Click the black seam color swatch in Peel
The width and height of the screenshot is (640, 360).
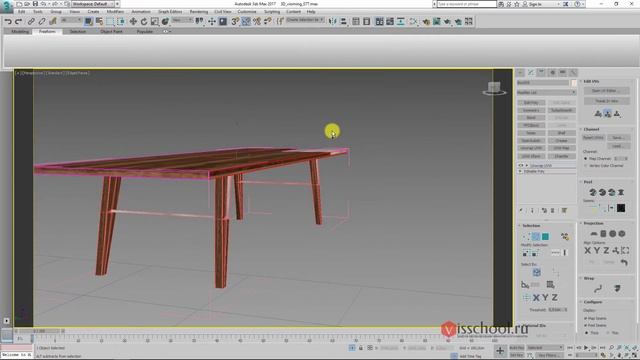point(621,208)
